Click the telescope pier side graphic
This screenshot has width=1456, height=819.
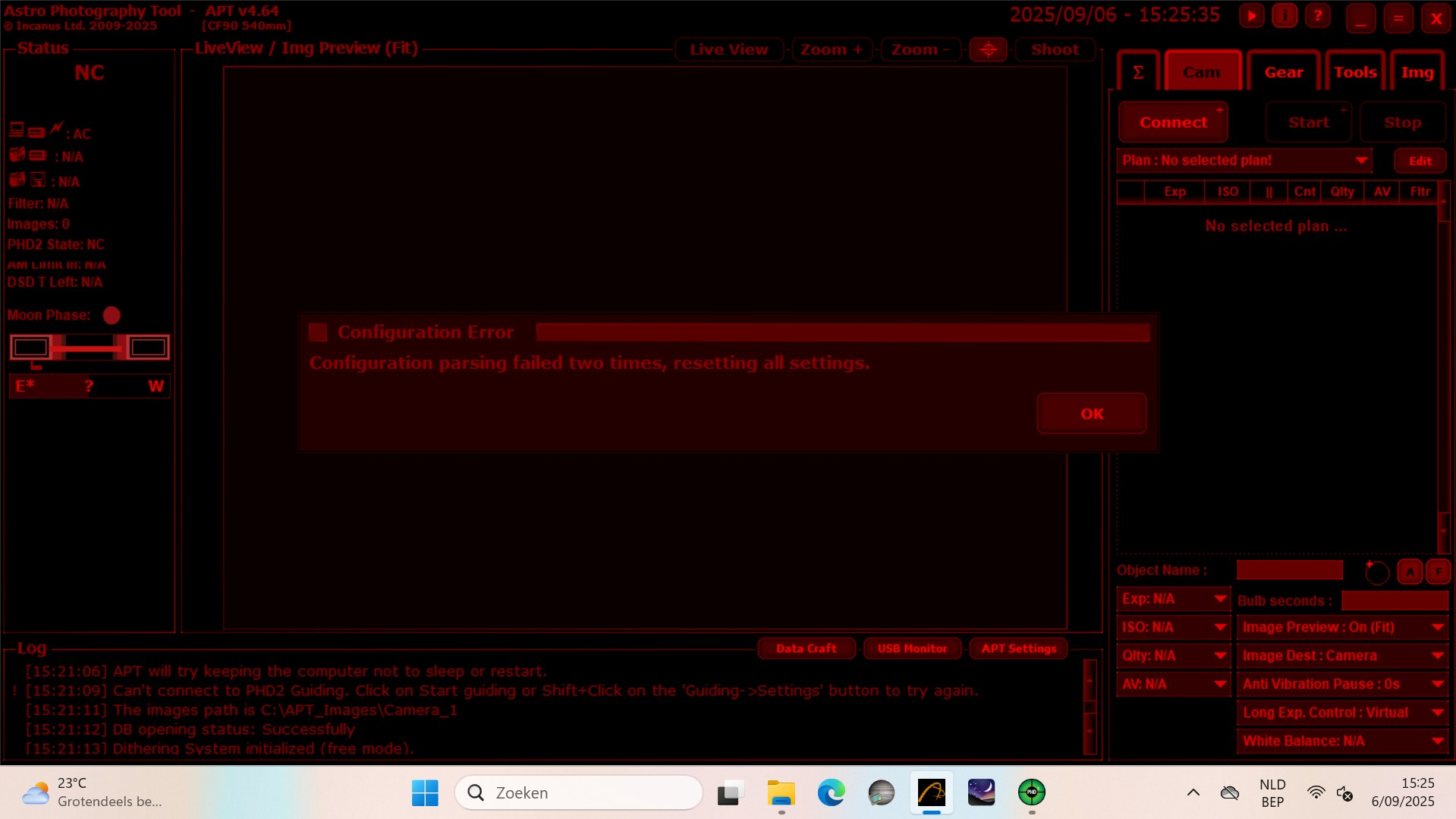pyautogui.click(x=90, y=348)
